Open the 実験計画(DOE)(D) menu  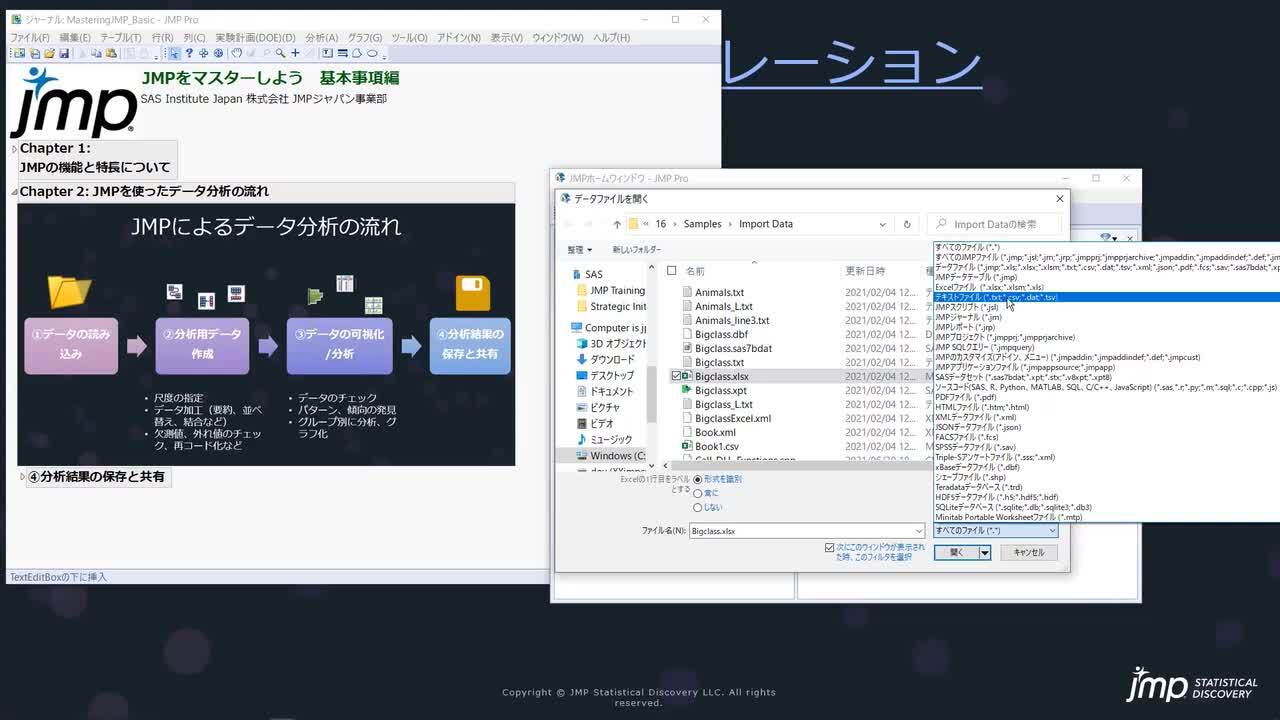255,38
